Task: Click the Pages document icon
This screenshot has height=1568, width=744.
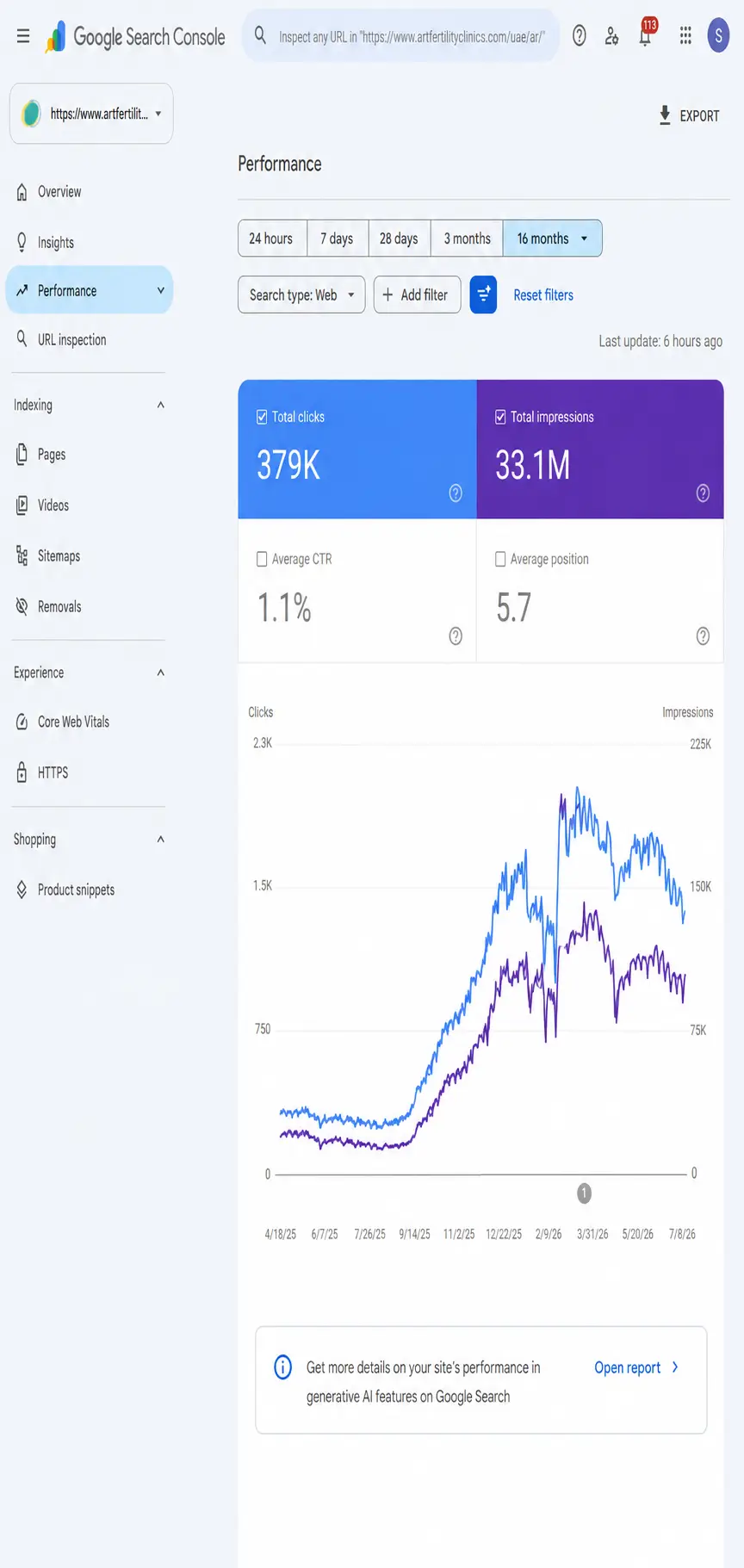Action: 22,455
